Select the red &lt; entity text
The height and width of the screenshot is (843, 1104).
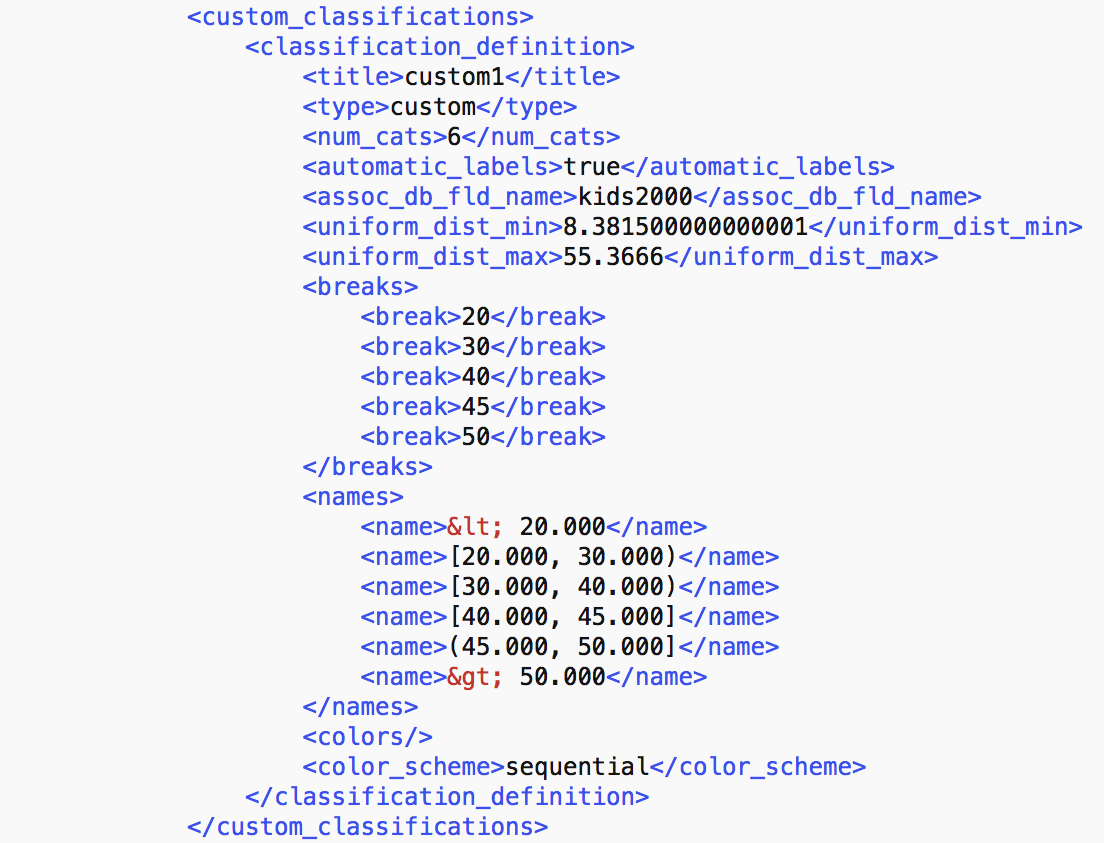click(475, 527)
